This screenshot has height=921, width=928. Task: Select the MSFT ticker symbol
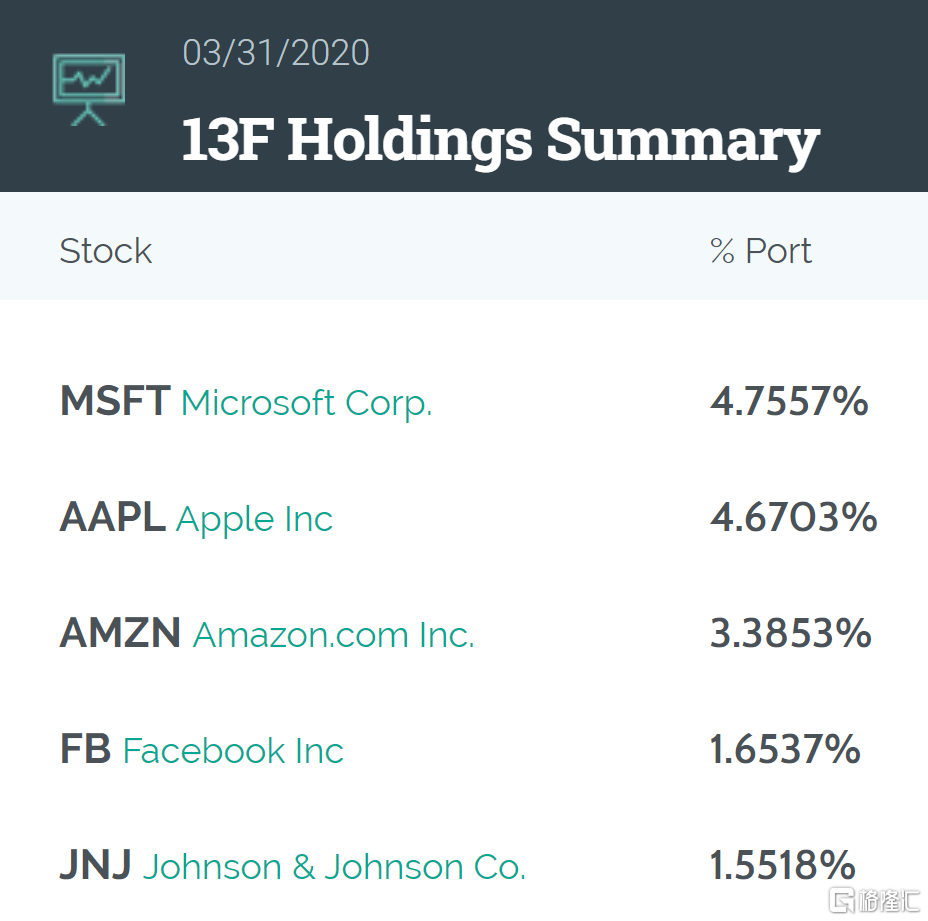click(115, 402)
